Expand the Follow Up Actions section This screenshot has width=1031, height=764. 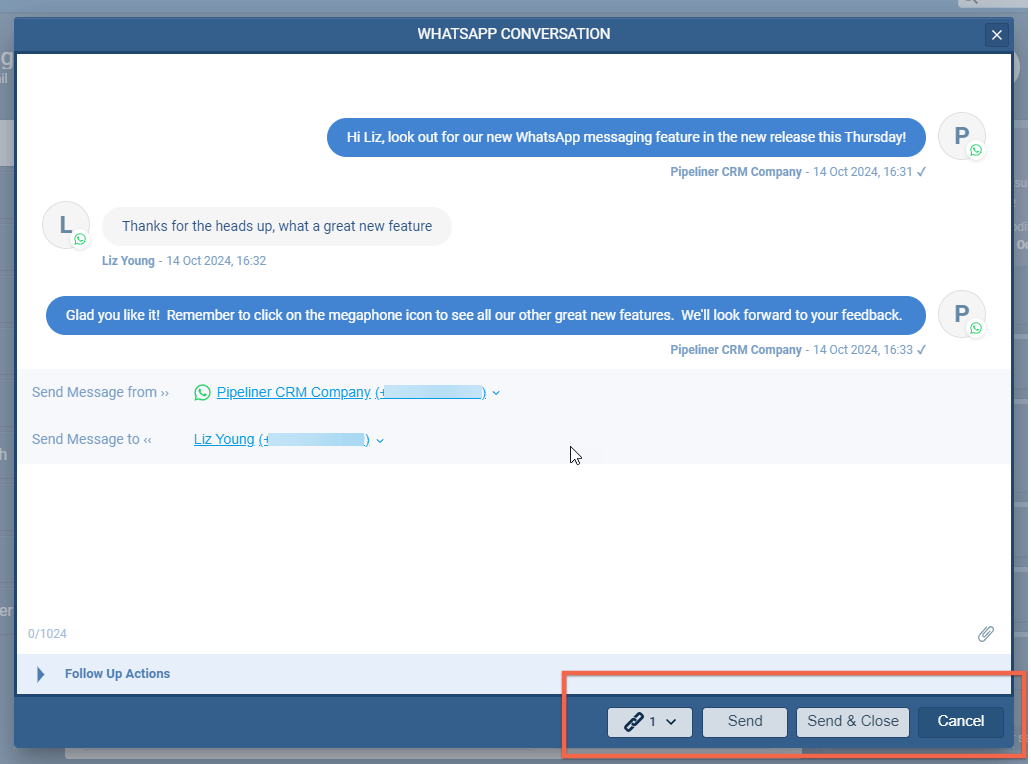pyautogui.click(x=41, y=674)
